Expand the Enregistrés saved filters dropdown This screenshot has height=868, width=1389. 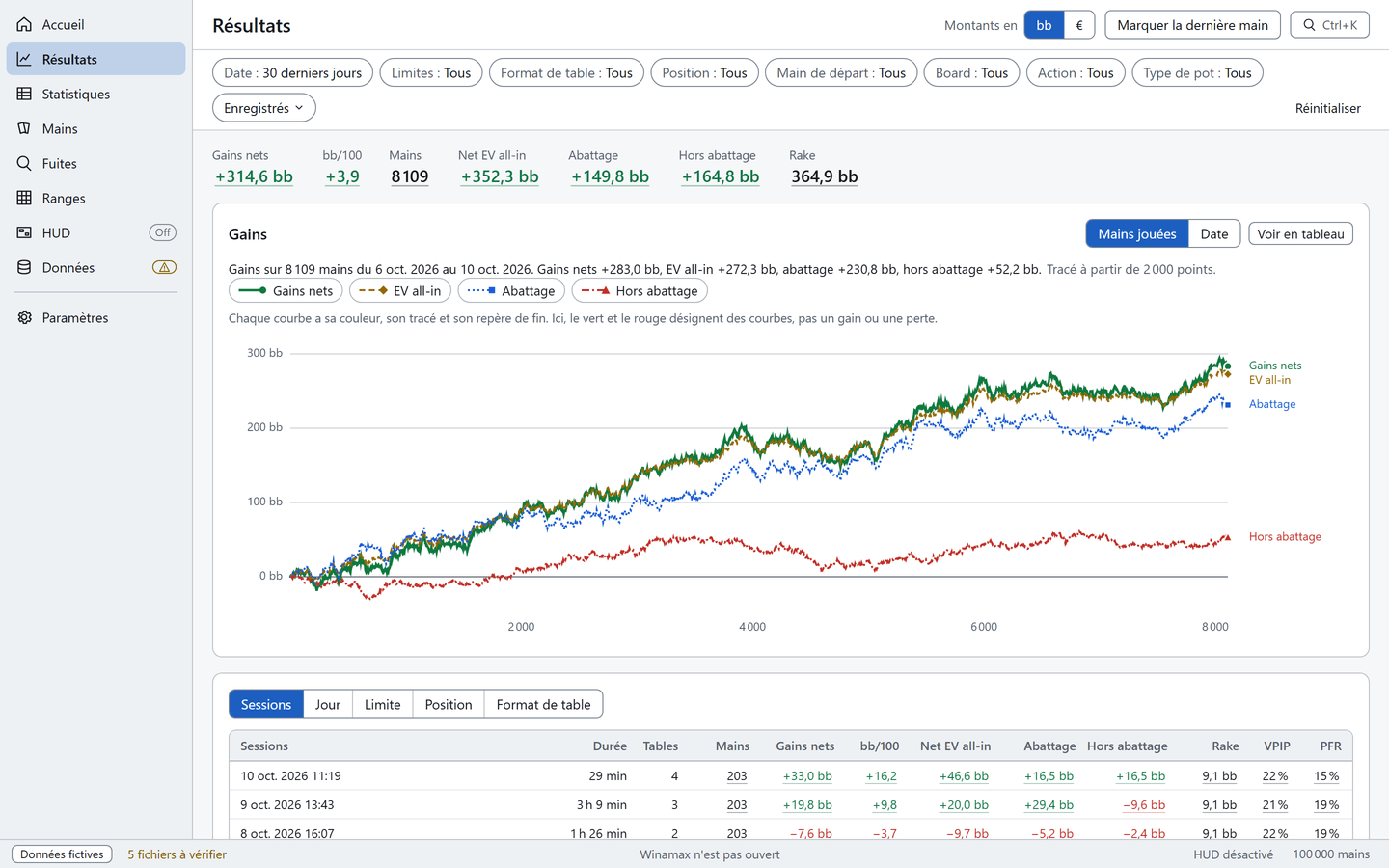263,108
